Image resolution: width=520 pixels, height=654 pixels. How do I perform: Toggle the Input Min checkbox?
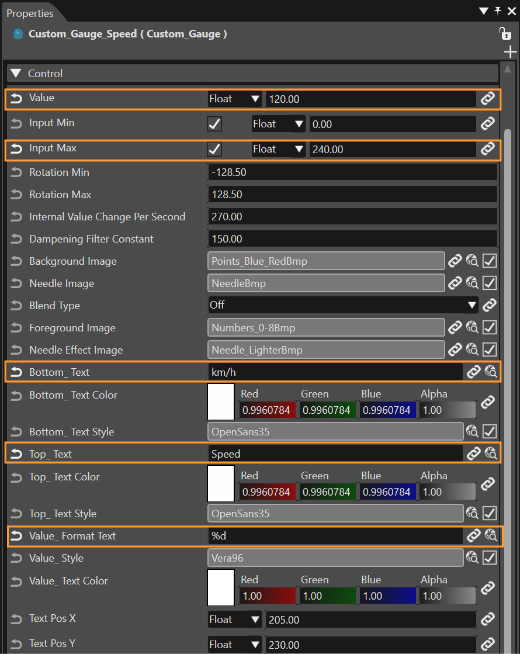point(214,124)
